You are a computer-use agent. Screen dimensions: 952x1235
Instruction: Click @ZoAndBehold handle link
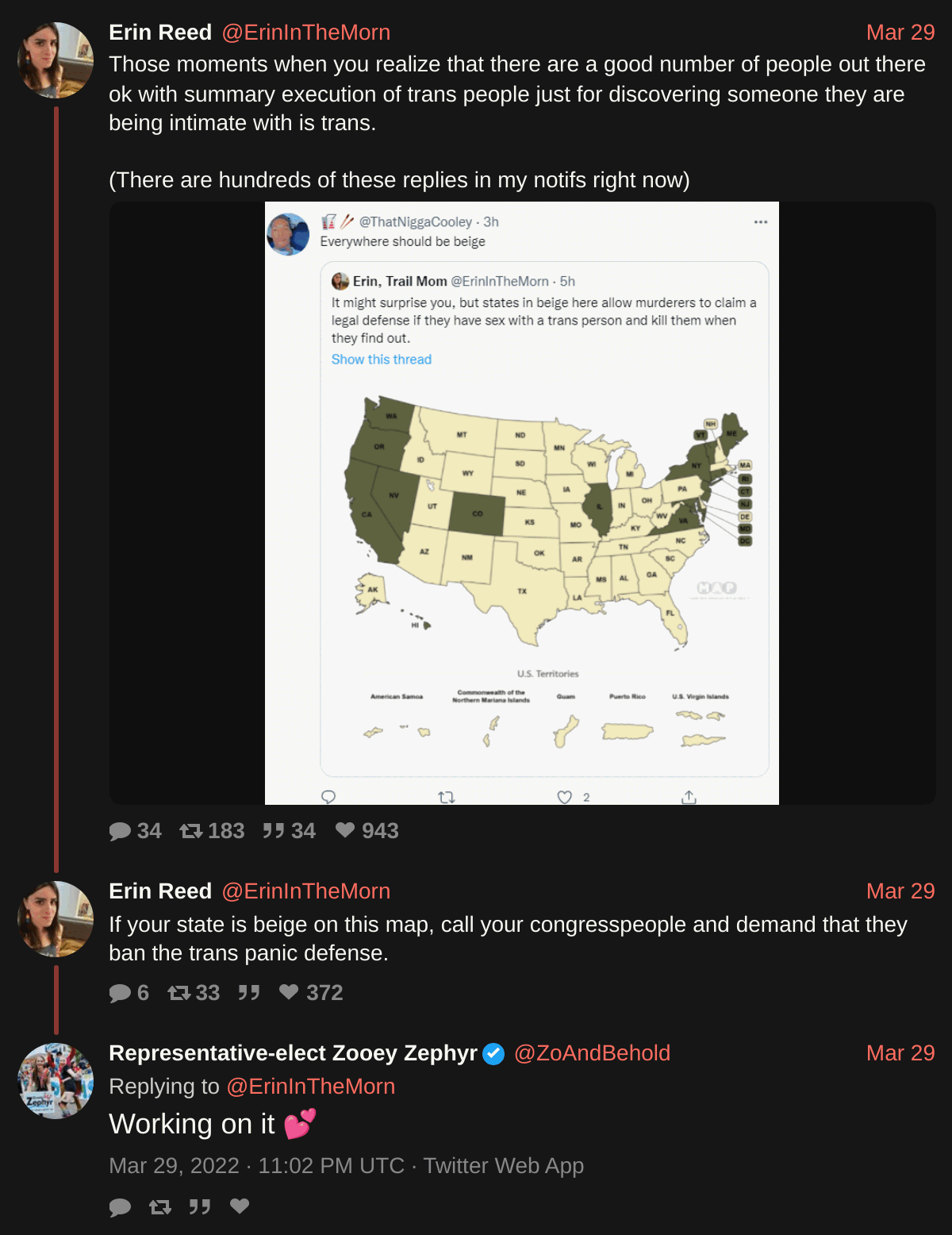pyautogui.click(x=592, y=1053)
